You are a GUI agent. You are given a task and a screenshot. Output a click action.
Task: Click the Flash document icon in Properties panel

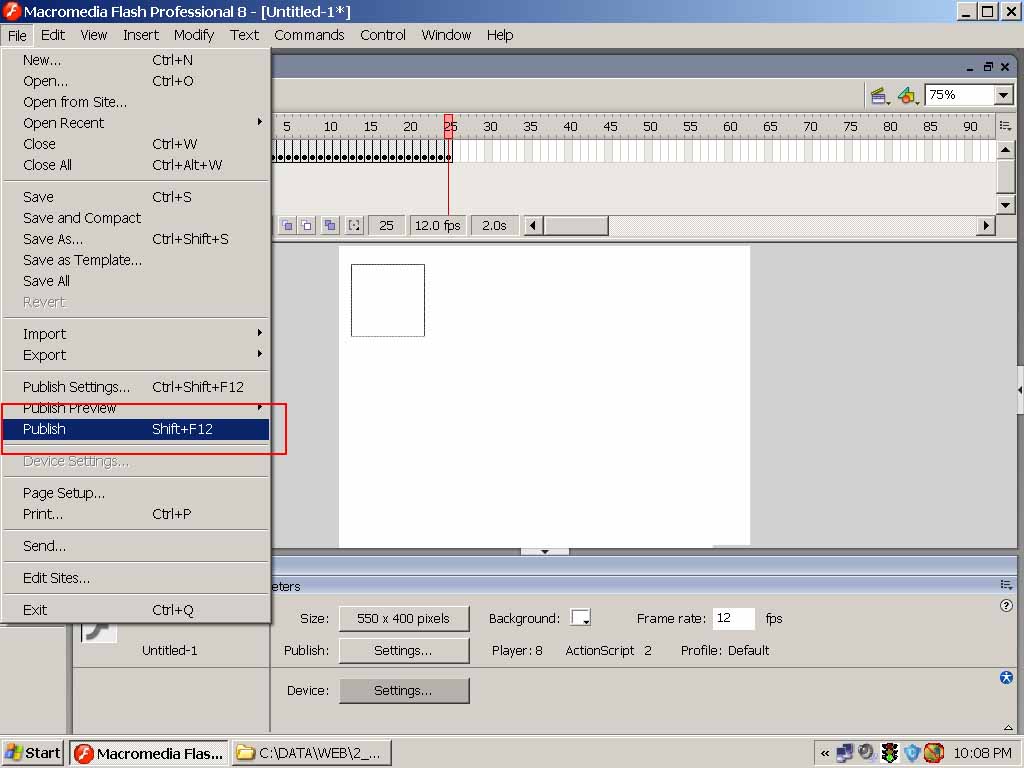pos(99,632)
